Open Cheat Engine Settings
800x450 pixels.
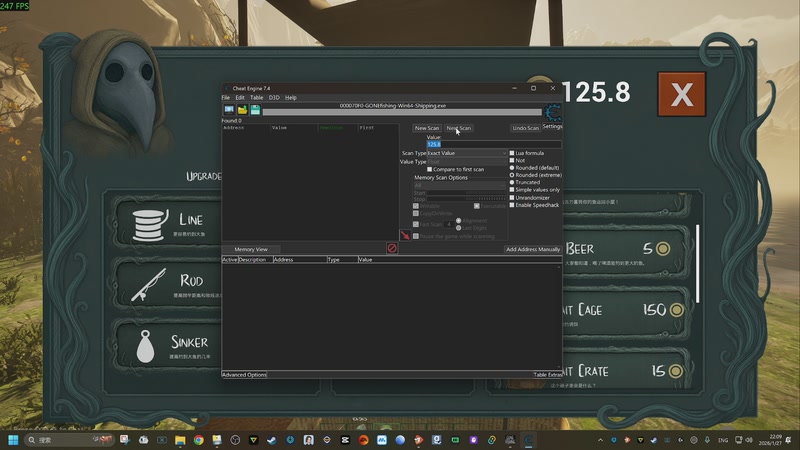point(552,126)
